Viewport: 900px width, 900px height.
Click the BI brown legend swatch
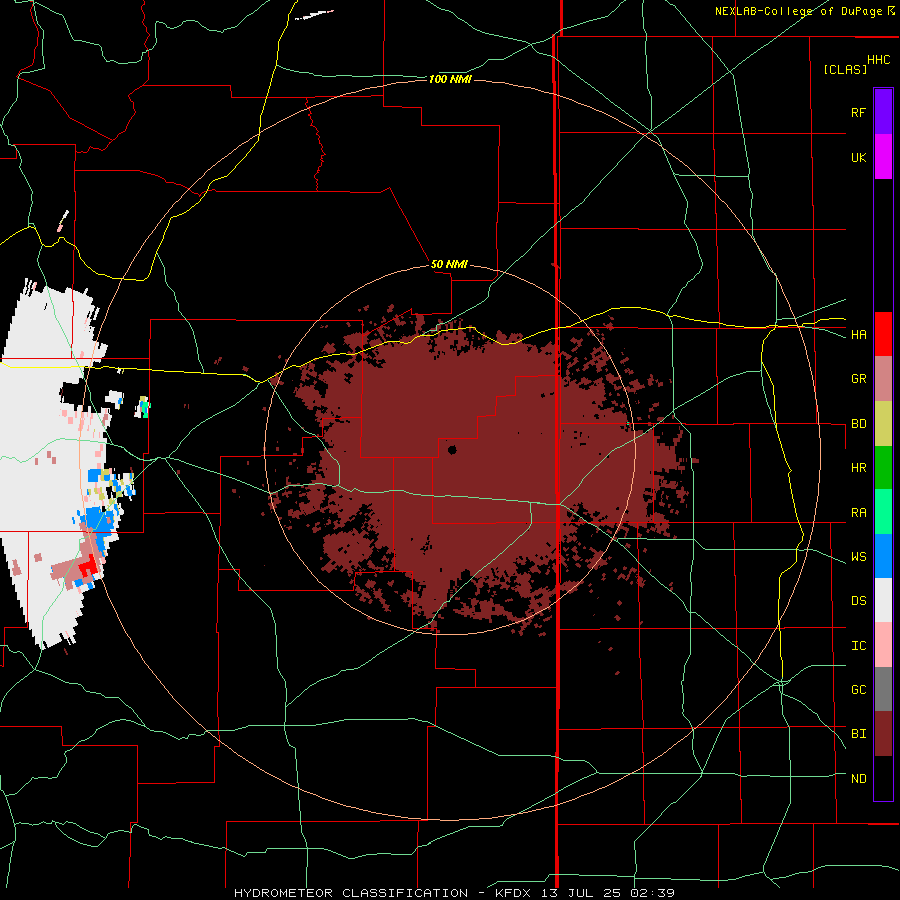click(883, 734)
